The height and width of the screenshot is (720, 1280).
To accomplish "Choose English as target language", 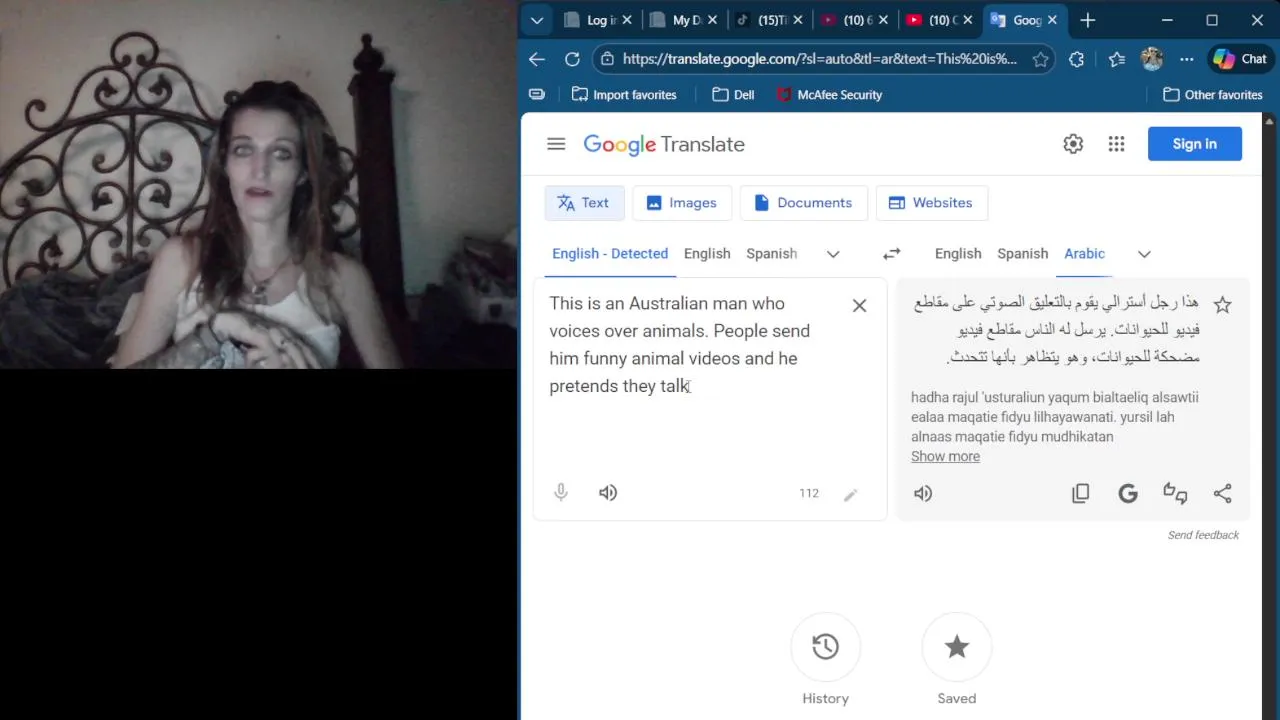I will [x=958, y=254].
